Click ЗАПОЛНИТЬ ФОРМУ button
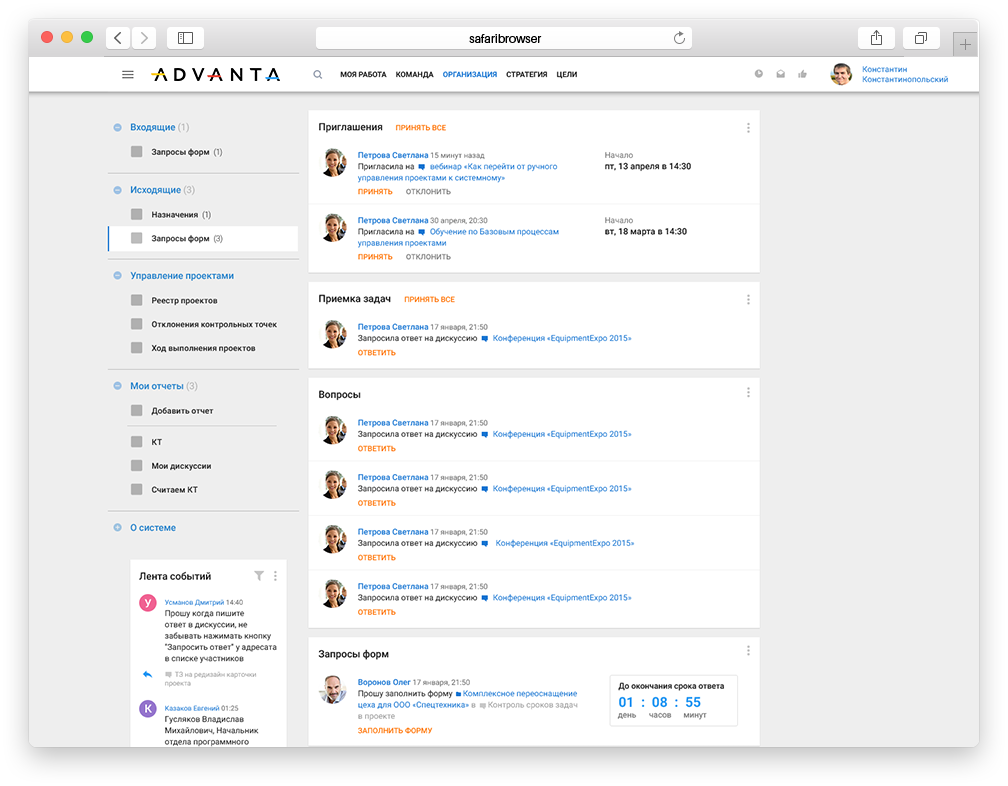The image size is (1008, 786). click(x=395, y=731)
